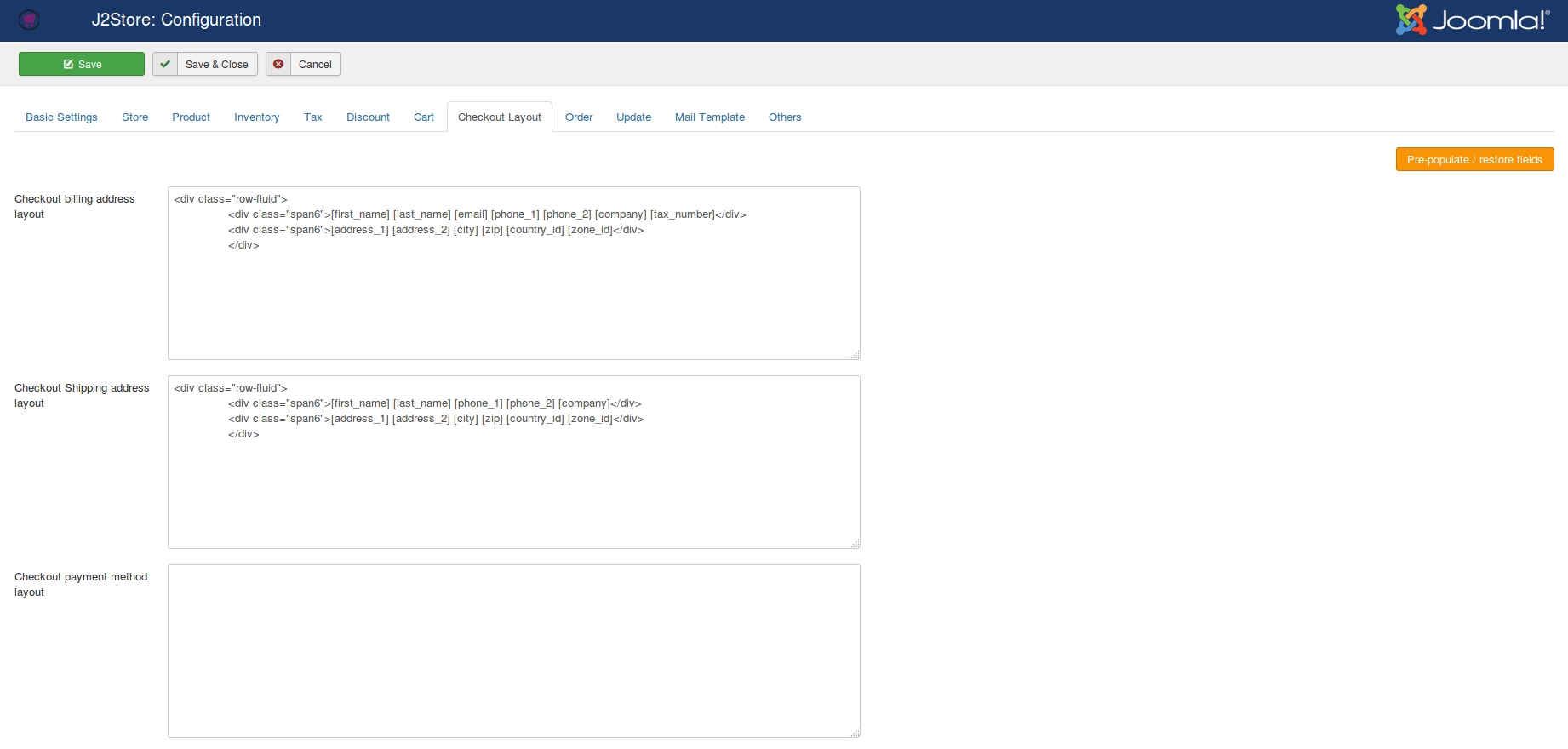Switch to the Others tab
Screen dimensions: 1568x749
[x=785, y=117]
